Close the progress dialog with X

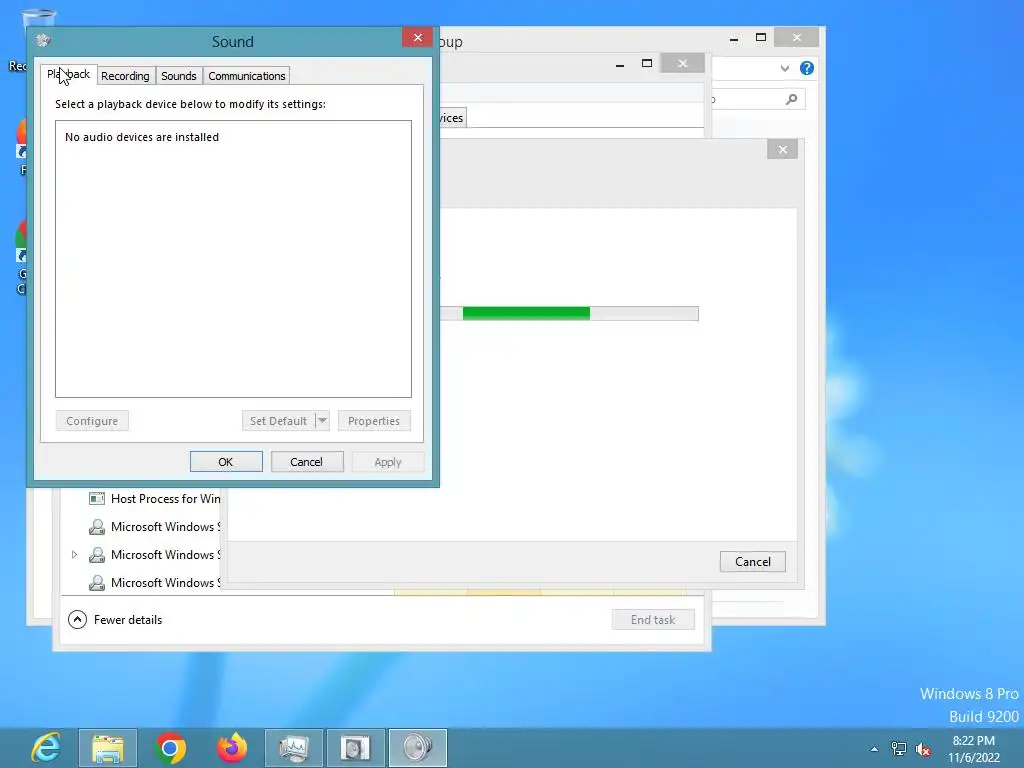tap(782, 150)
